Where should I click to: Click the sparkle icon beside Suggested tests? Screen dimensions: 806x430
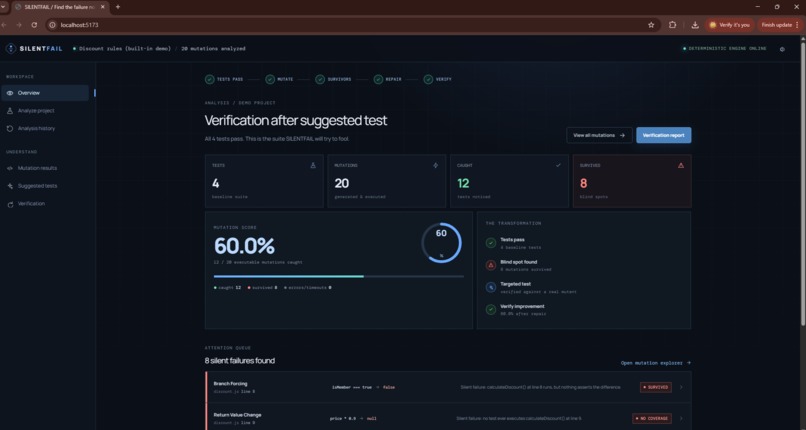pos(10,186)
